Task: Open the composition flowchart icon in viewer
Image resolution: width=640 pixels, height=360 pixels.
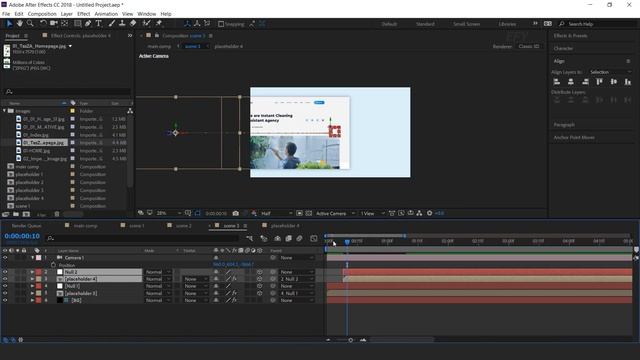Action: pos(419,213)
